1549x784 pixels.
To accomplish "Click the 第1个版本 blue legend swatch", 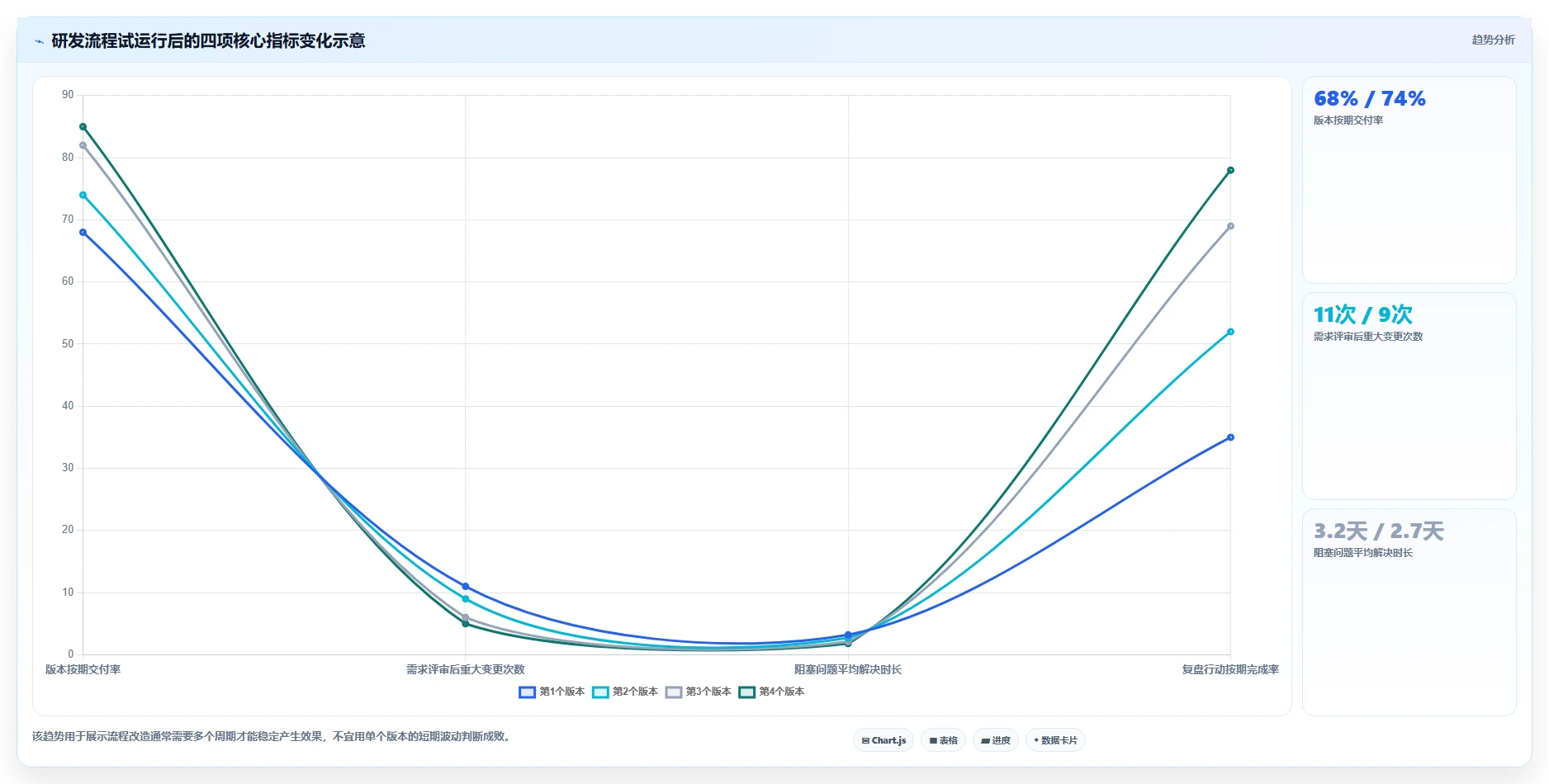I will pos(527,692).
